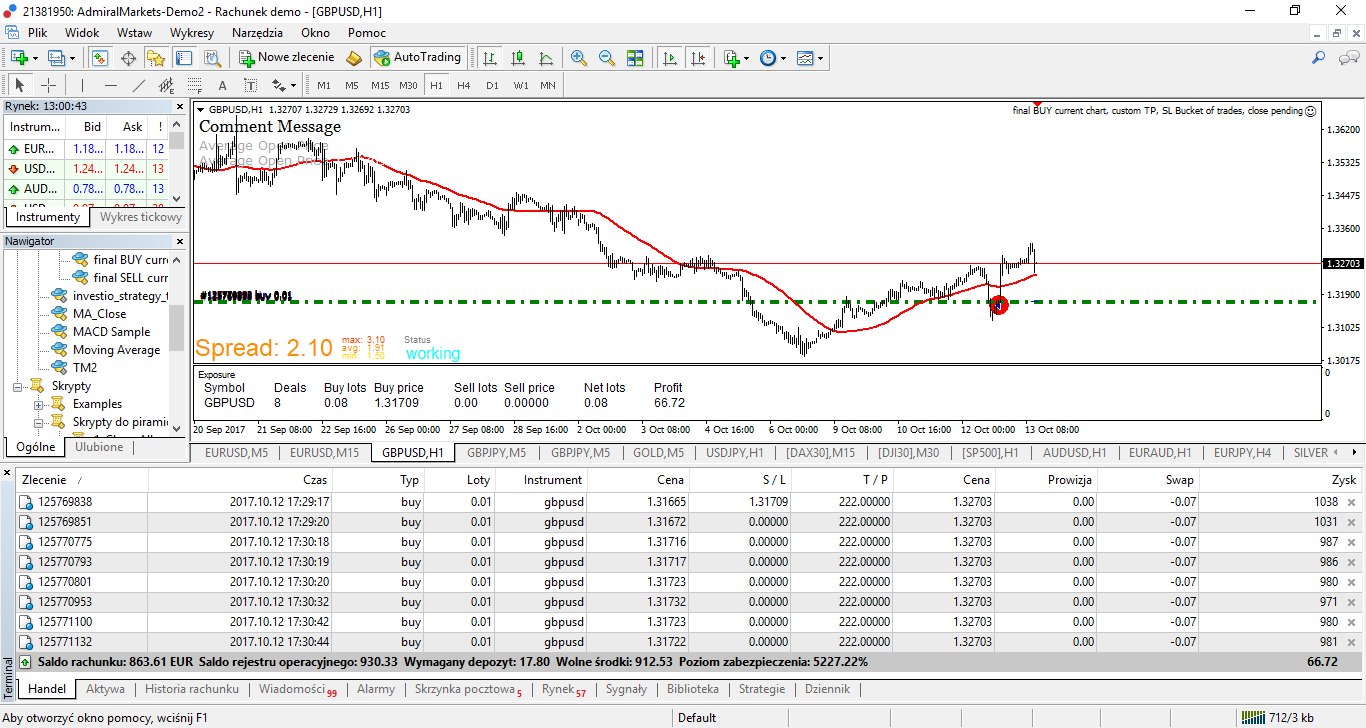This screenshot has height=728, width=1366.
Task: Toggle the chart shift icon
Action: [698, 58]
